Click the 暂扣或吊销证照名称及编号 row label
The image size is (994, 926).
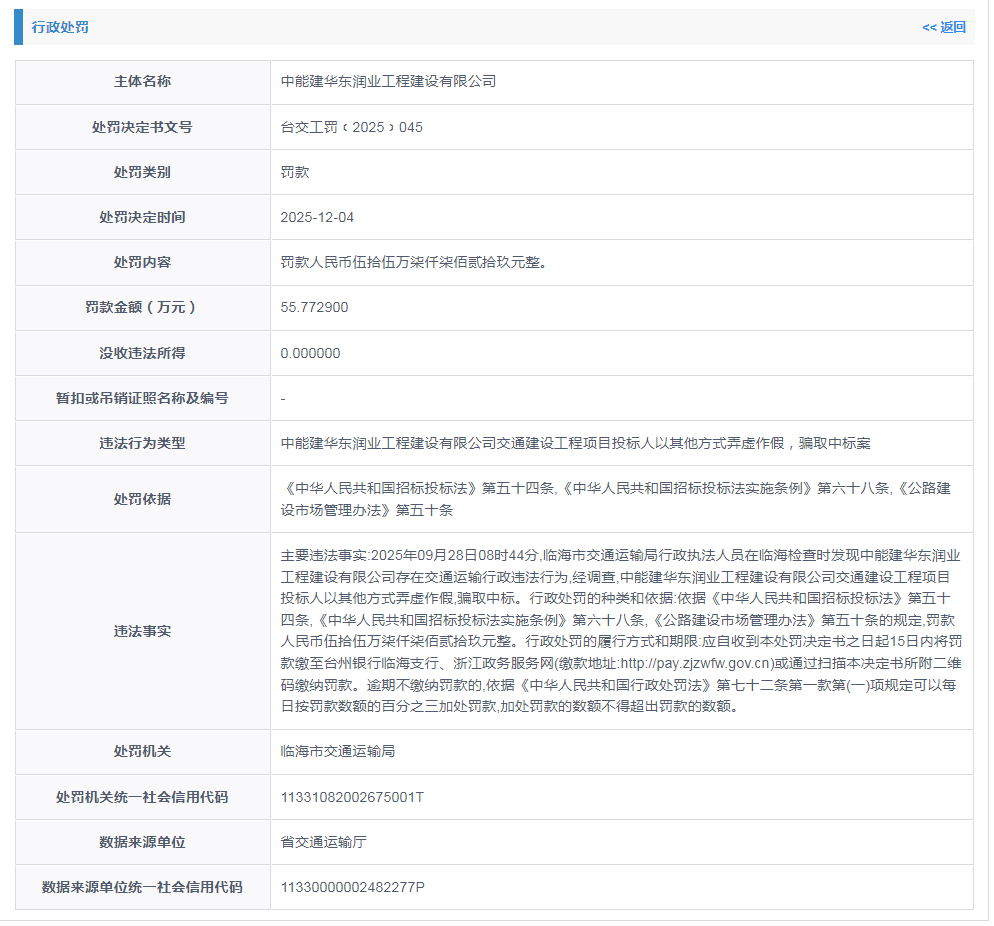pos(142,398)
